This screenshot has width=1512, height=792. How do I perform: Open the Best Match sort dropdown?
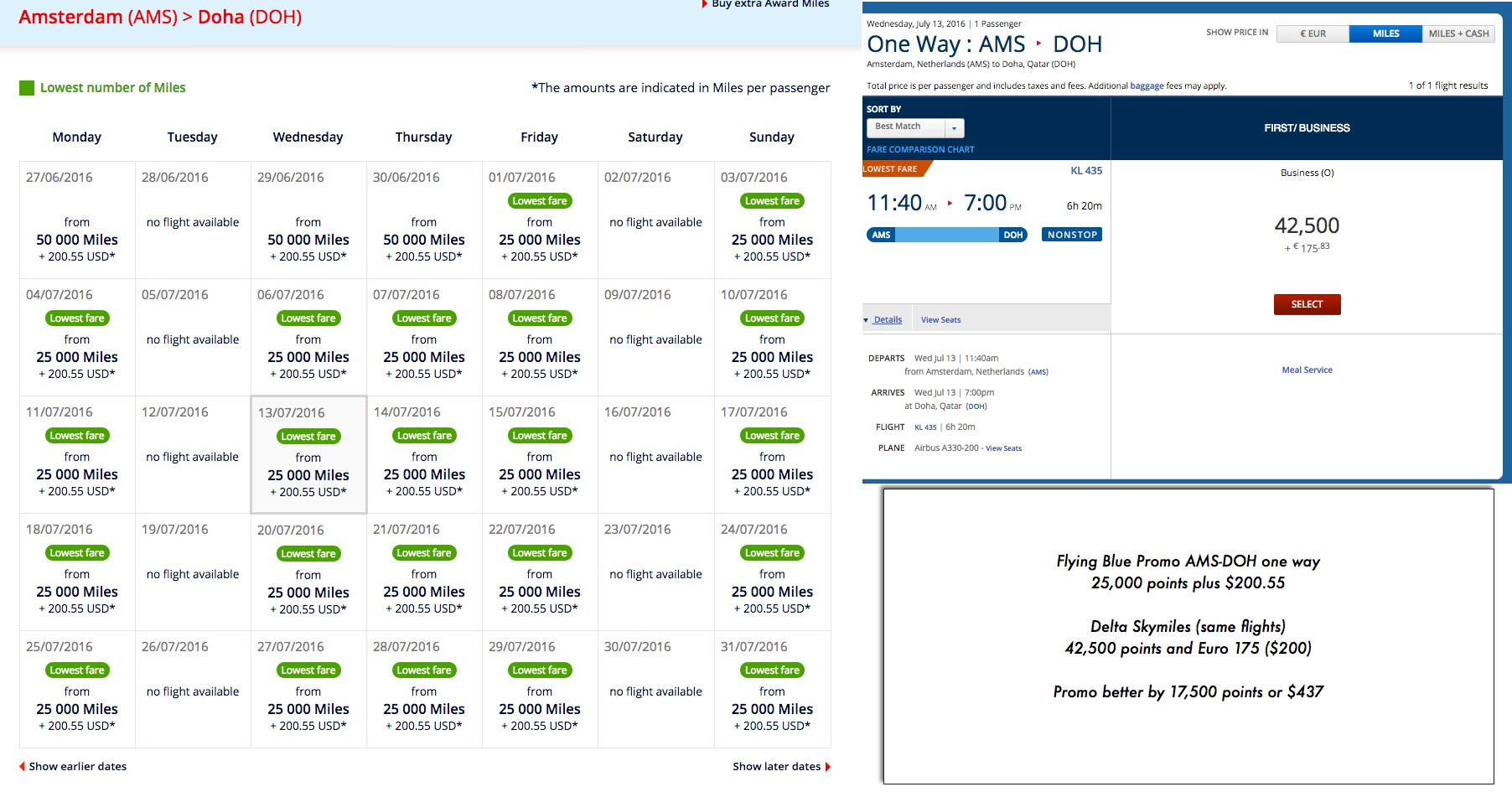click(x=915, y=127)
